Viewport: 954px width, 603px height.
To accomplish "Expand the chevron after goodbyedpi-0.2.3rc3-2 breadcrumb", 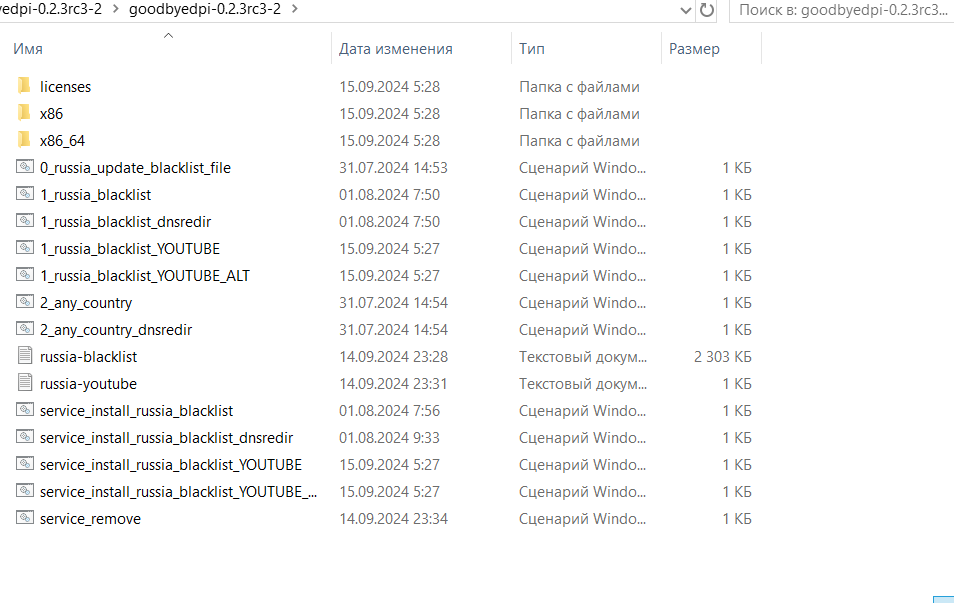I will (295, 9).
